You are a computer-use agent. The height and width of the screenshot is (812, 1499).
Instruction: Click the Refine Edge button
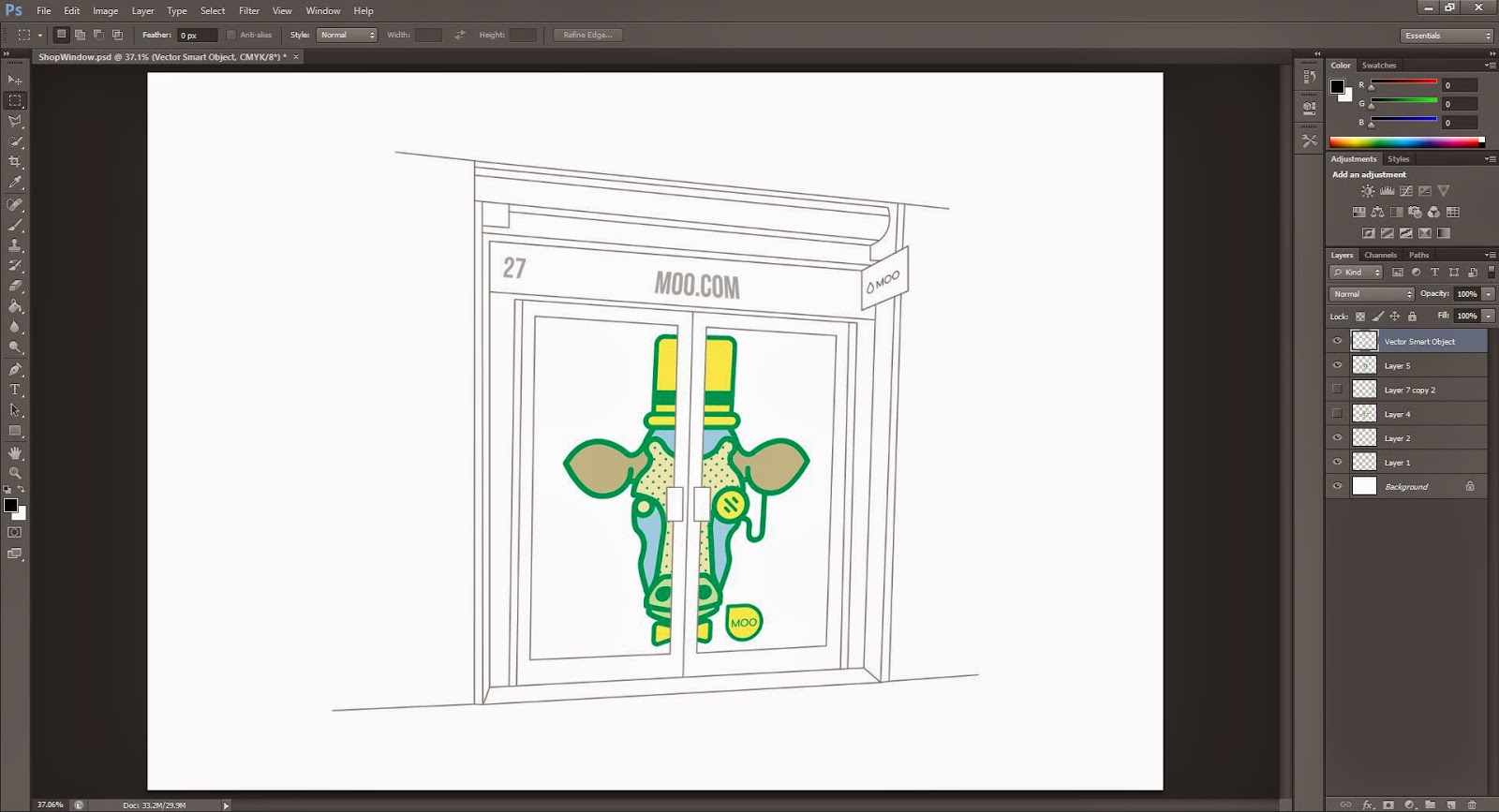click(587, 35)
